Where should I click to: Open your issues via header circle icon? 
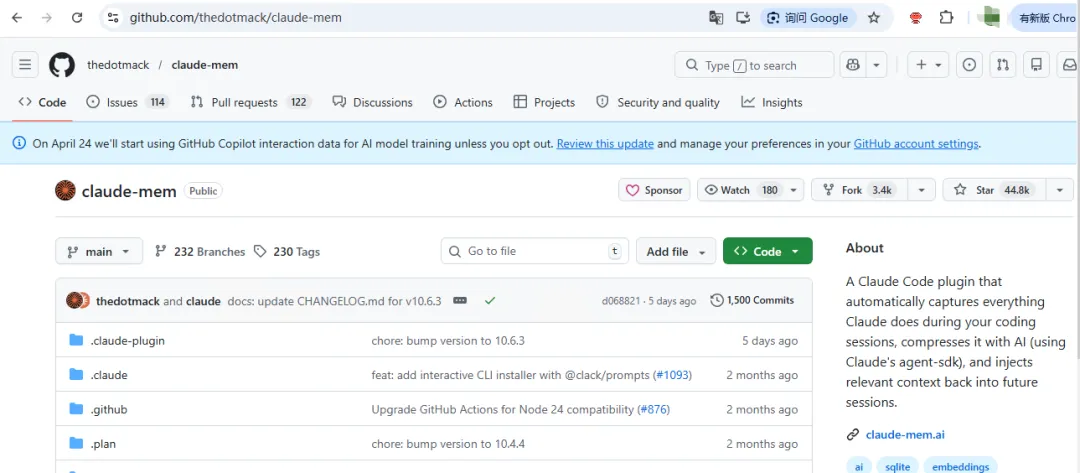[x=969, y=65]
